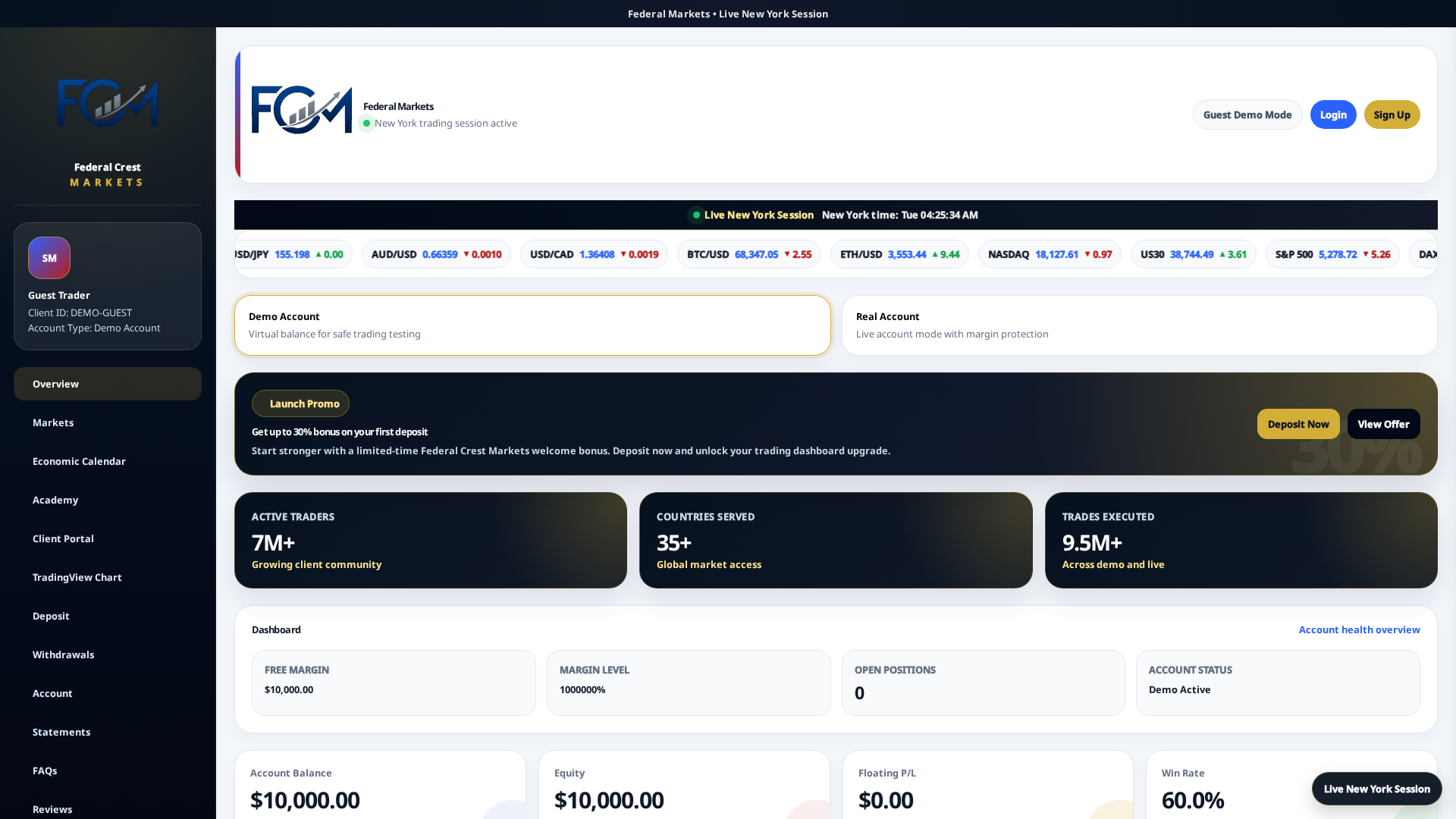Click the Equity $10,000.00 card
This screenshot has width=1456, height=819.
point(684,785)
